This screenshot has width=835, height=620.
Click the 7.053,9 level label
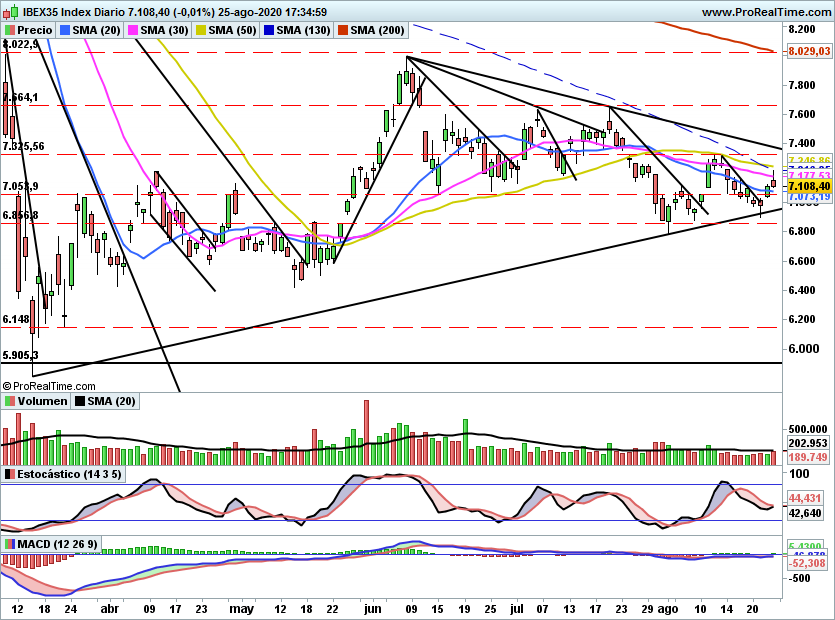point(20,186)
